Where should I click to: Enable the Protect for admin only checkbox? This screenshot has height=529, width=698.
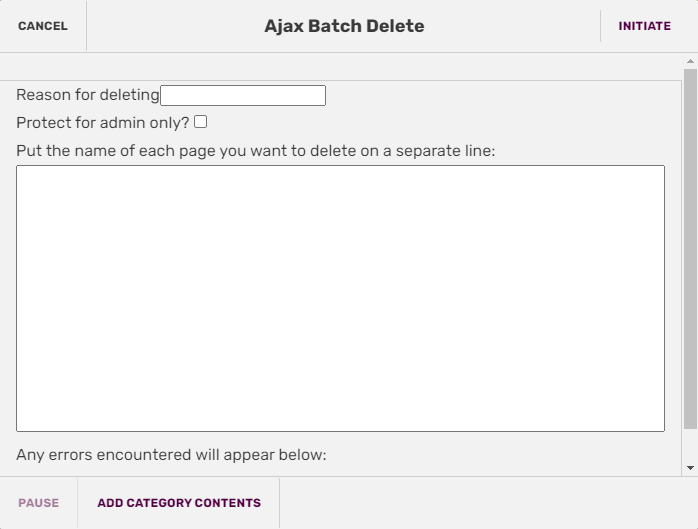(x=201, y=122)
